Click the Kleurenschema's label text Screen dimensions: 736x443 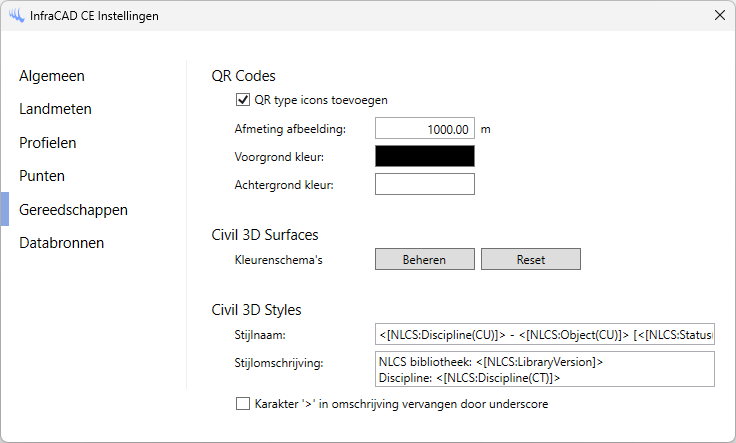[x=279, y=260]
